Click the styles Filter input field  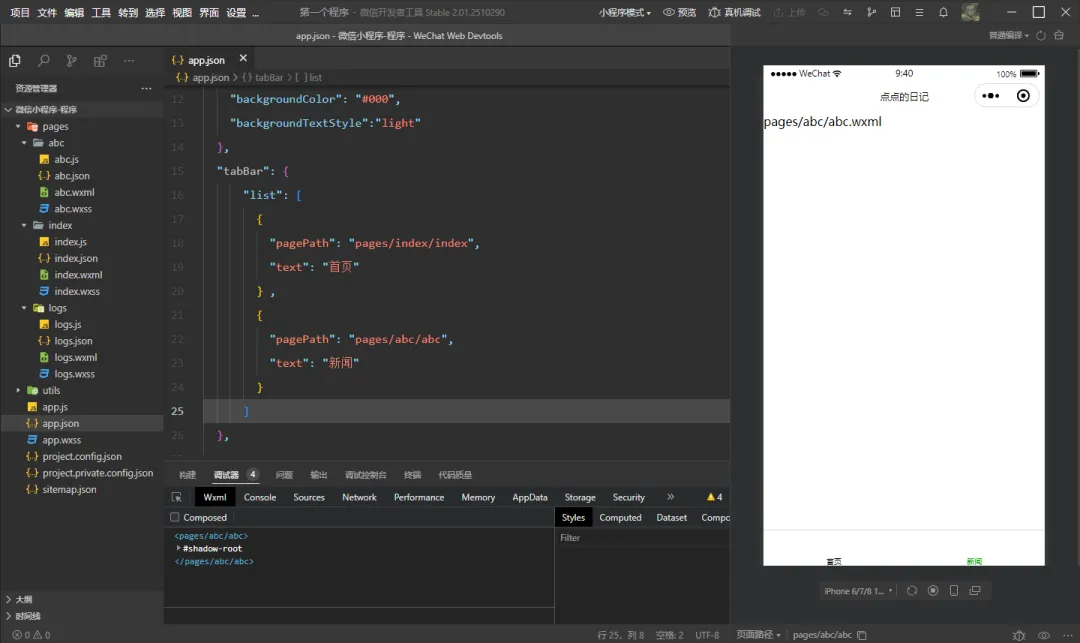tap(642, 538)
